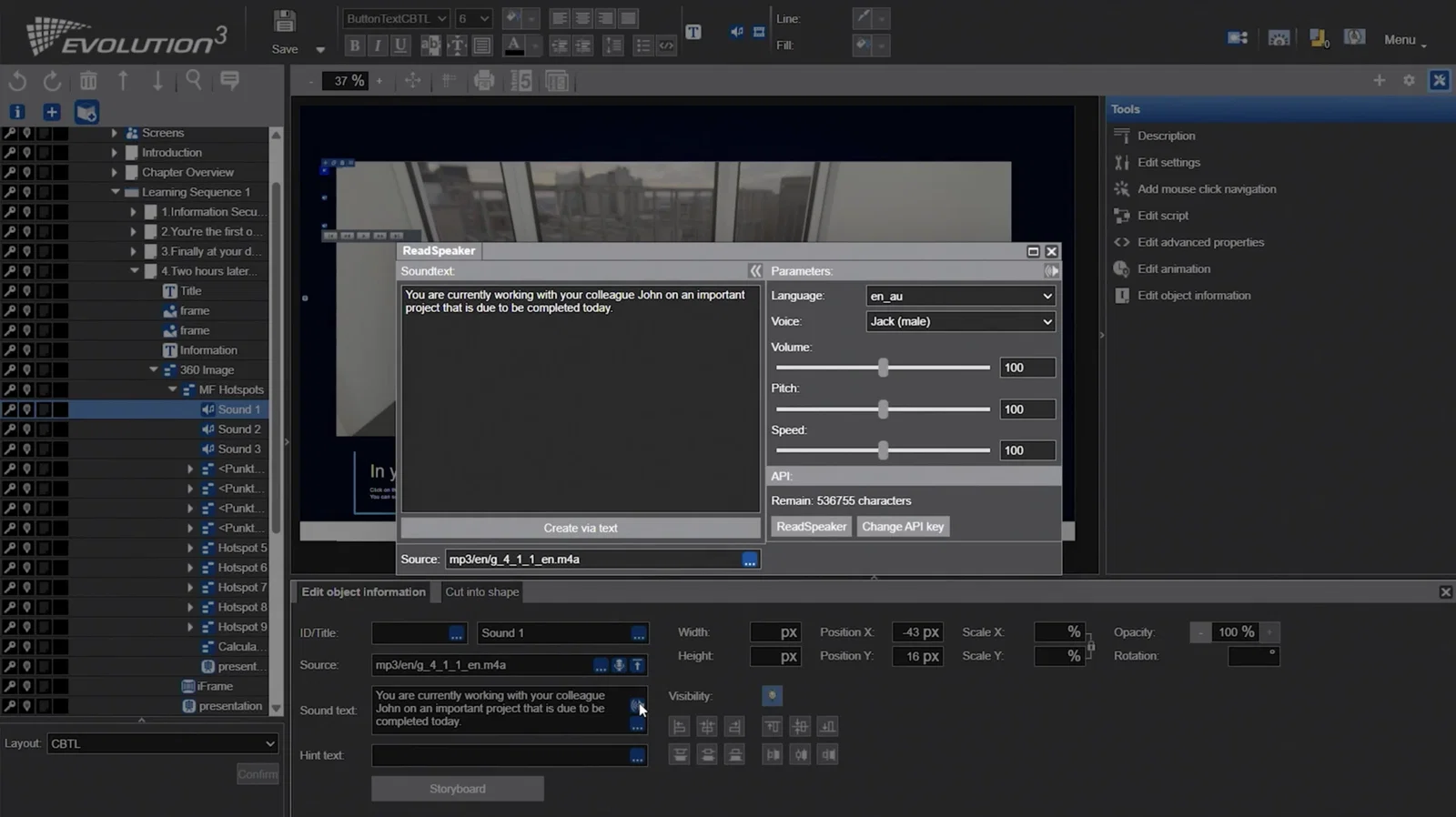Click Change API key button
1456x817 pixels.
point(903,527)
